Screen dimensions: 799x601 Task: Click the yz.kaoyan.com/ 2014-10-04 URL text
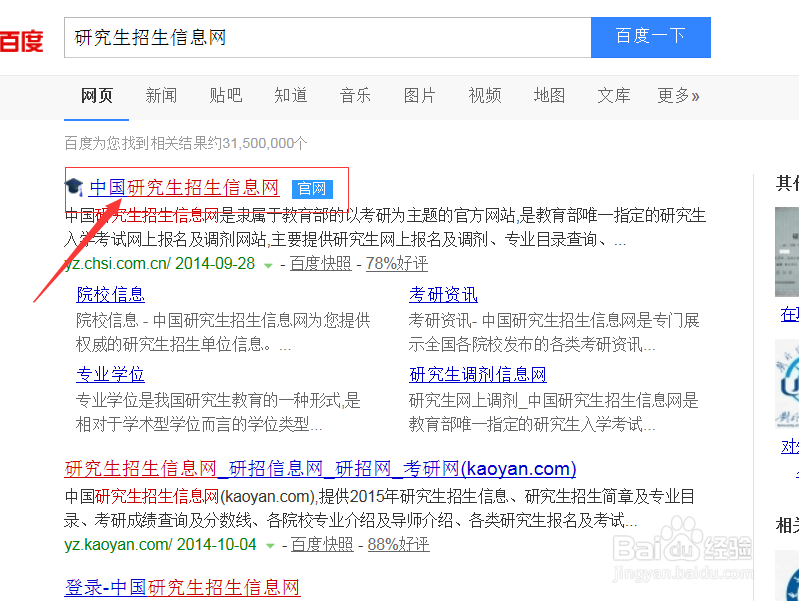click(x=161, y=544)
